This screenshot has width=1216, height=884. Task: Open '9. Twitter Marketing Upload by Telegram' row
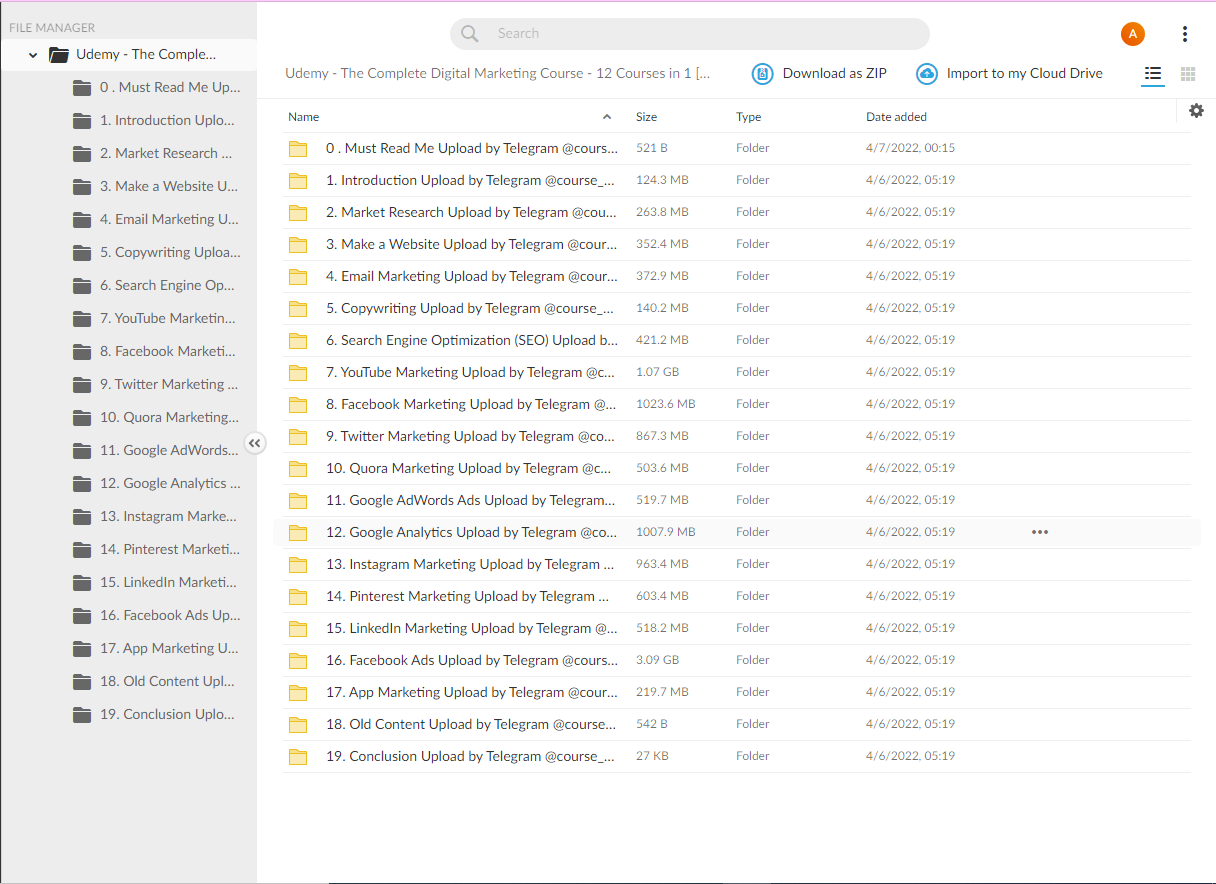(738, 437)
